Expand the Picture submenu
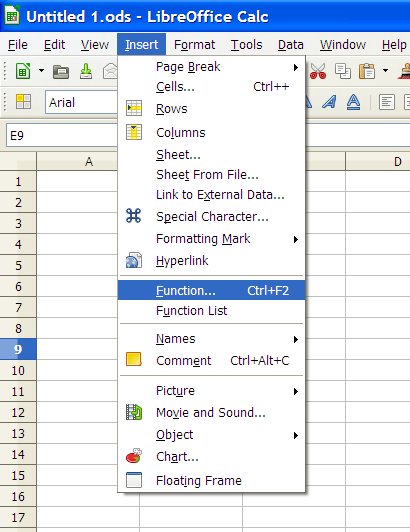 tap(211, 391)
